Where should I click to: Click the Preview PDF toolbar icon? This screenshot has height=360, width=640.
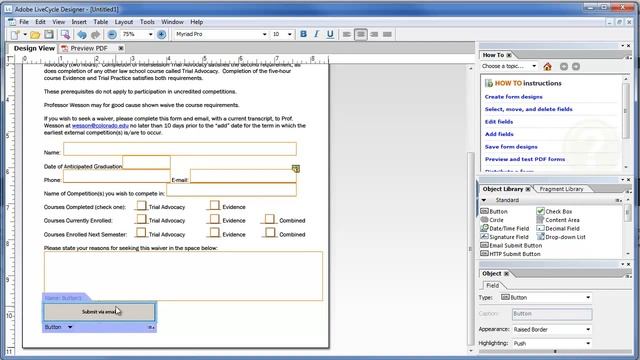point(65,35)
